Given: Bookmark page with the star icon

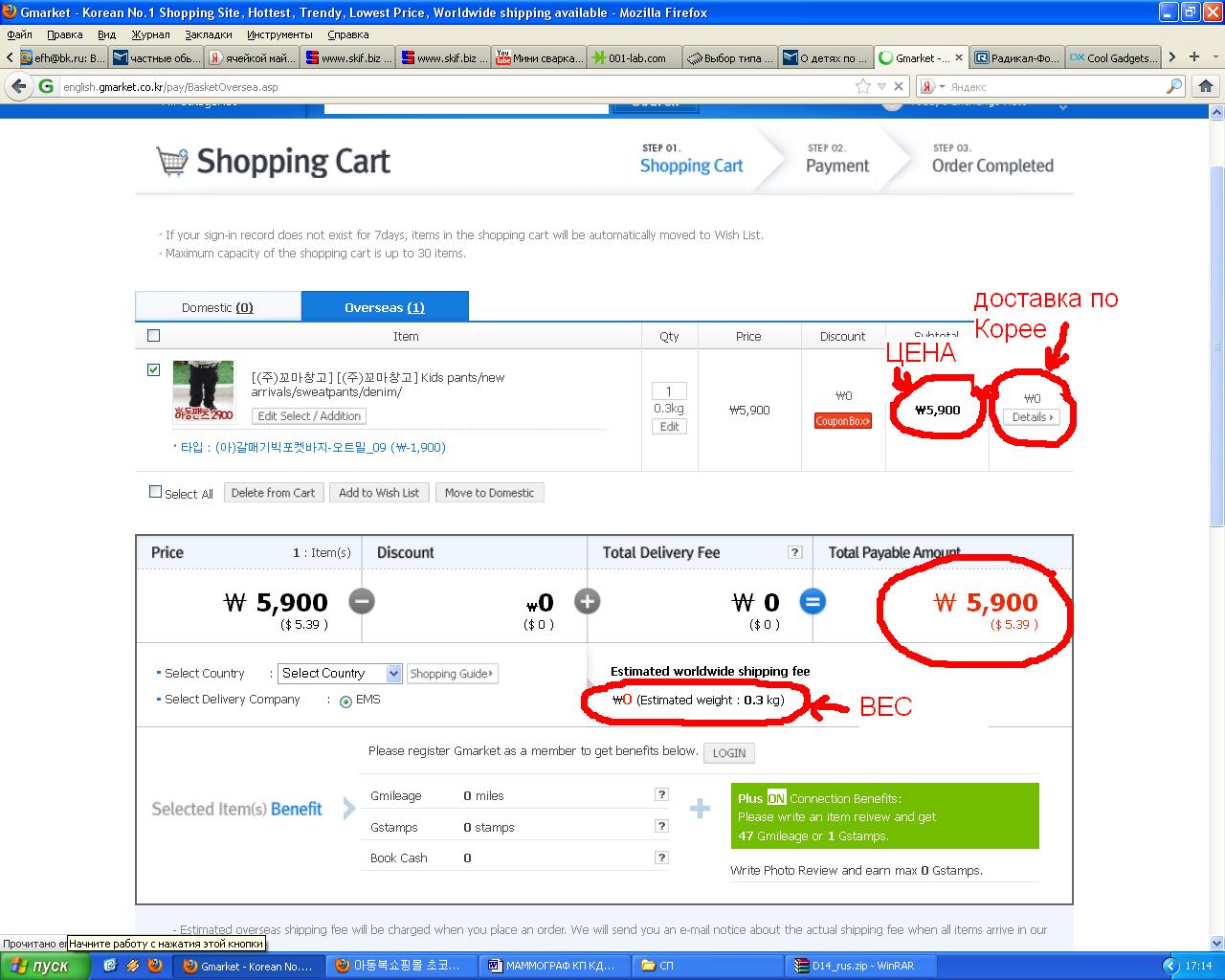Looking at the screenshot, I should 863,86.
